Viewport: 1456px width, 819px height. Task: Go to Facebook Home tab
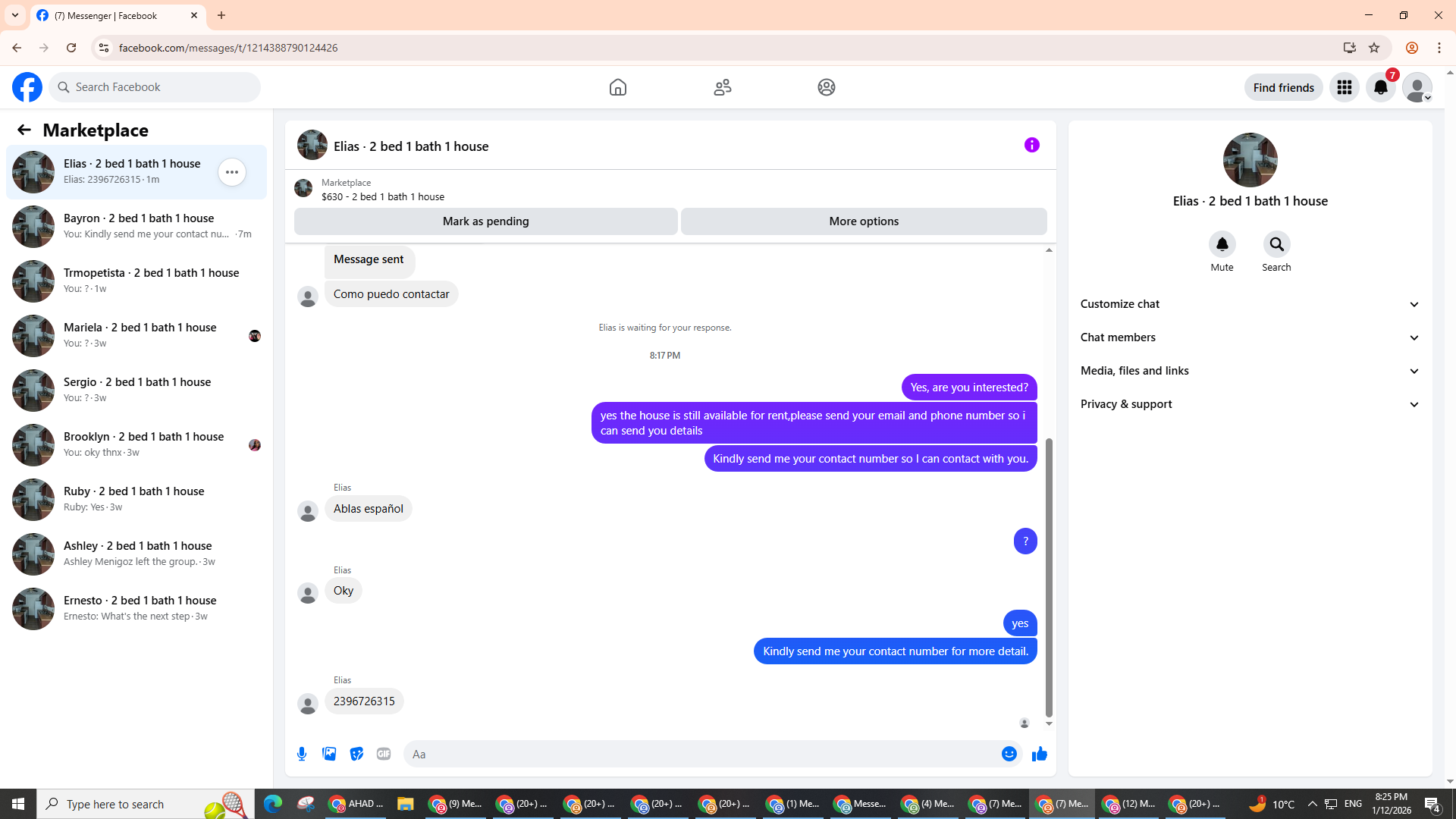point(618,87)
